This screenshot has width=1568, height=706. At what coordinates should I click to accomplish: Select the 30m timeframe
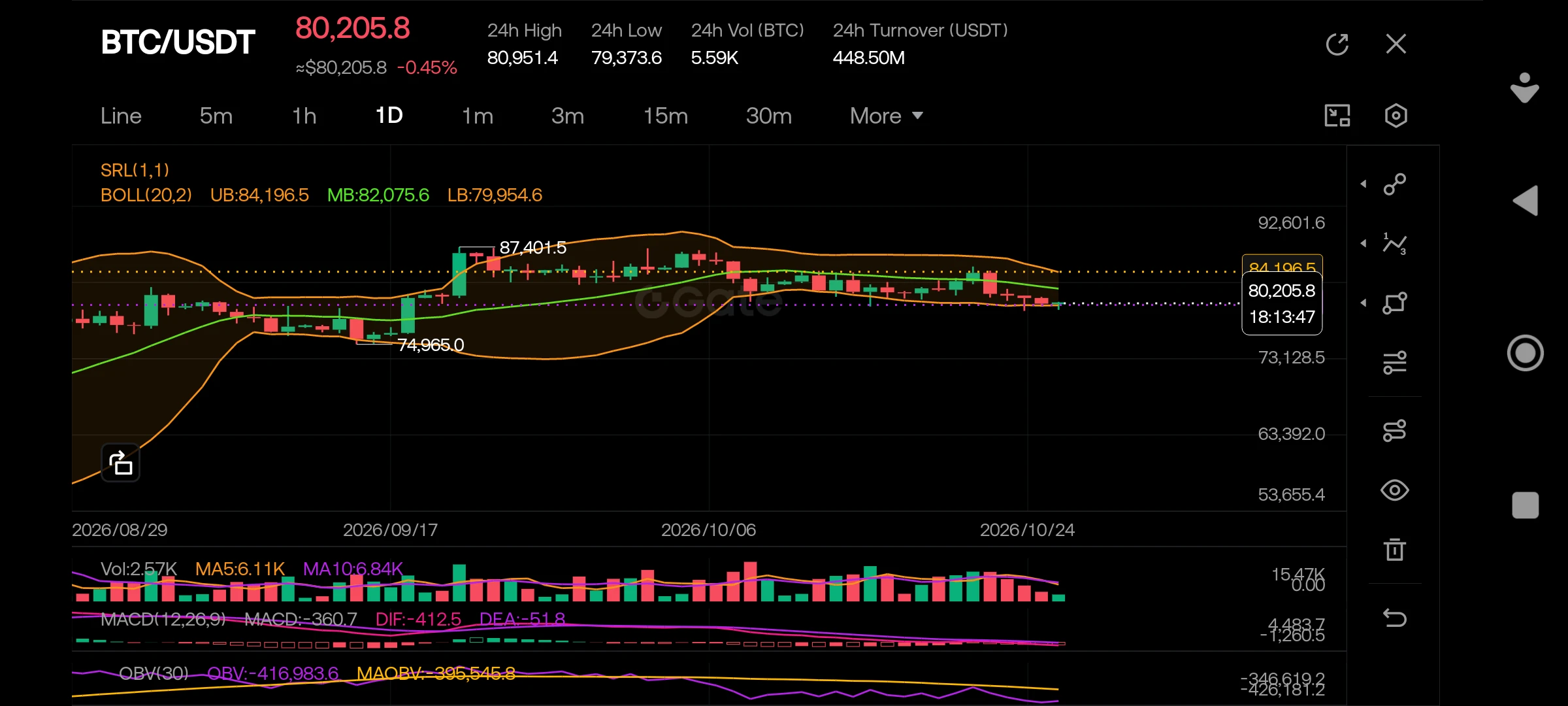click(x=768, y=116)
